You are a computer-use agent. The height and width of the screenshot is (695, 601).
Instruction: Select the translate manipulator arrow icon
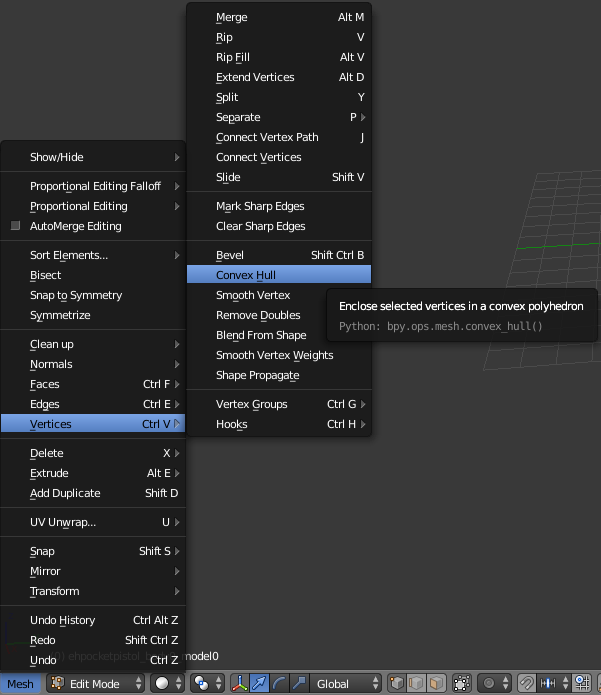tap(260, 684)
